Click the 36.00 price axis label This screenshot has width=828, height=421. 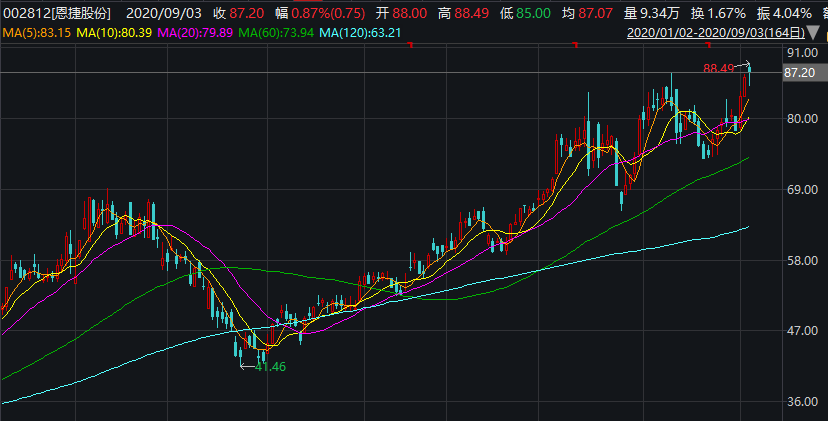tap(801, 402)
